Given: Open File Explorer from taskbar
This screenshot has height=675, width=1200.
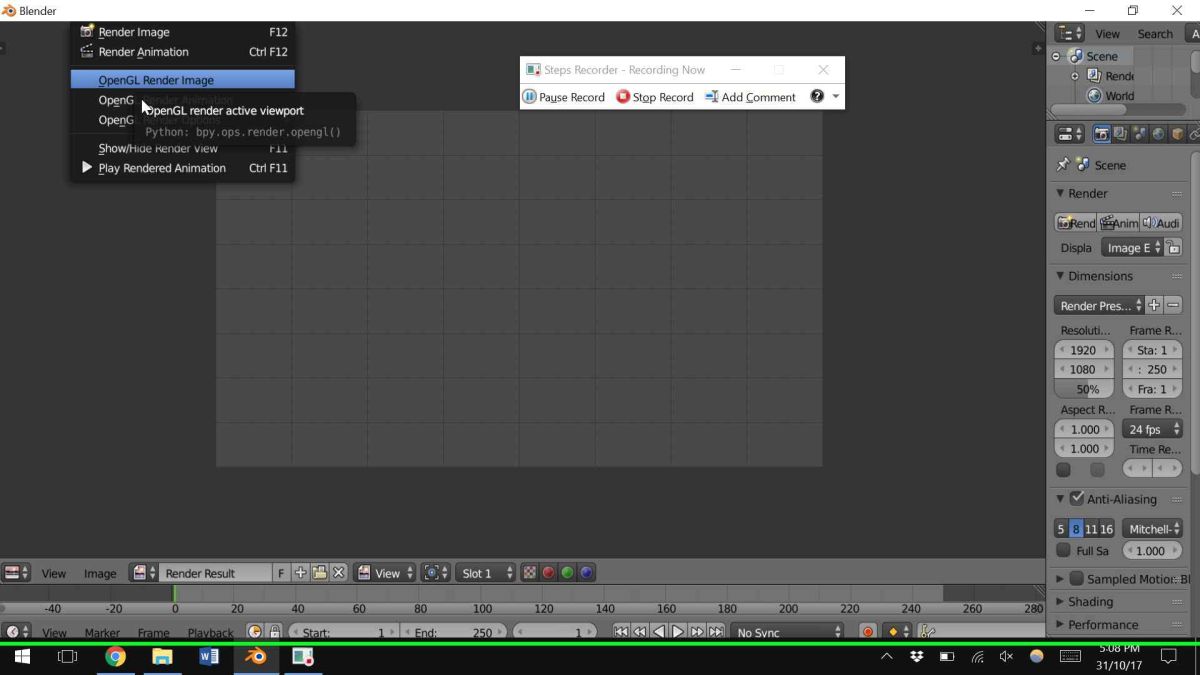Looking at the screenshot, I should pos(162,657).
